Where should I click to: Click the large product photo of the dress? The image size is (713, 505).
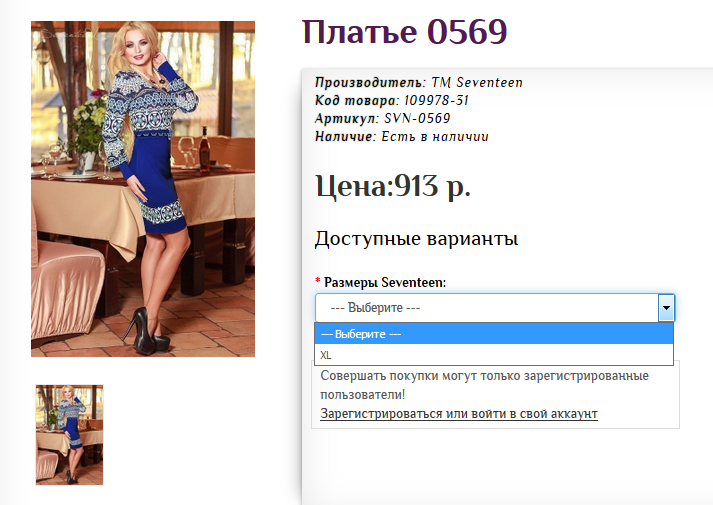pos(143,189)
